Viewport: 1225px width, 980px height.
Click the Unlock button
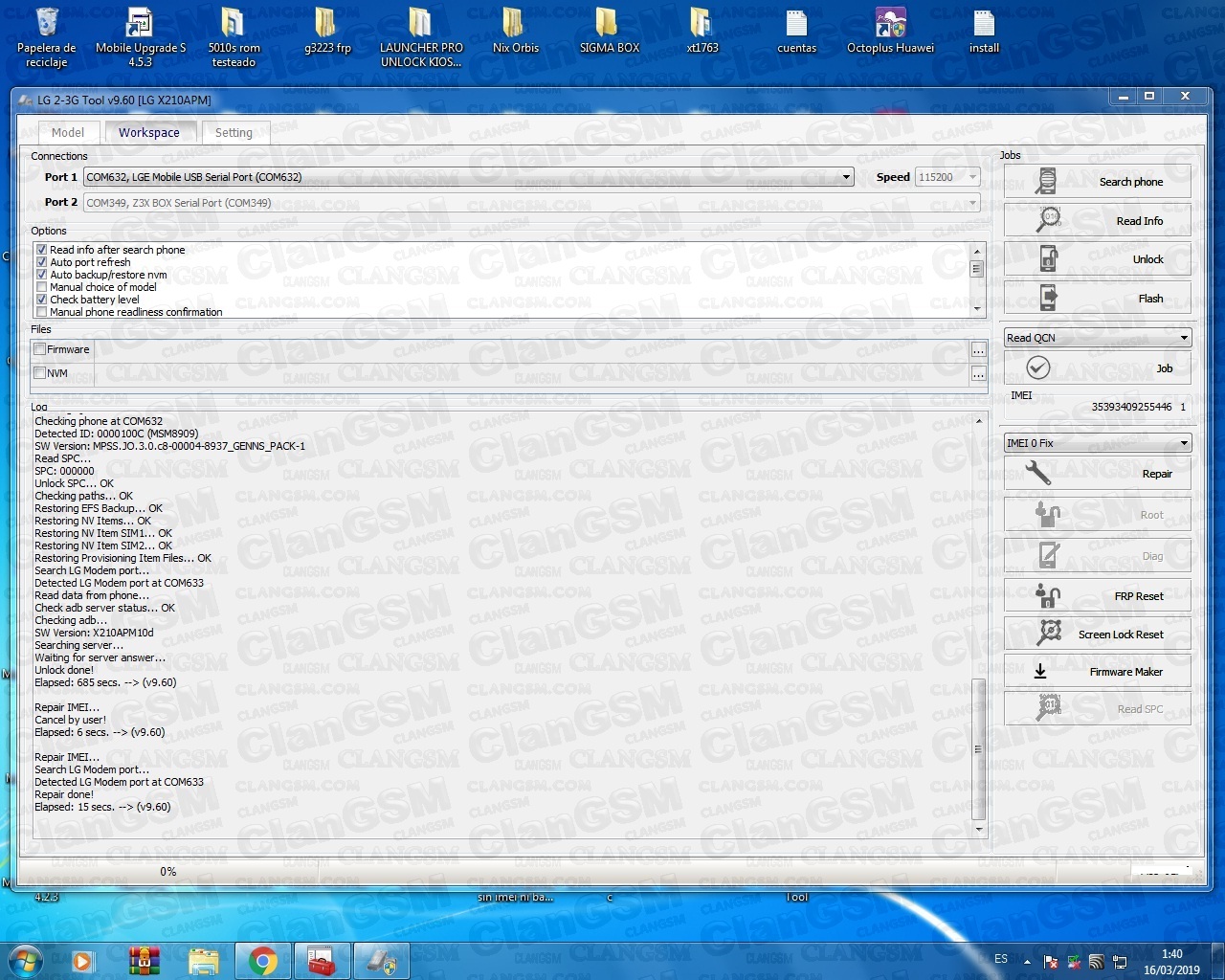pos(1097,259)
